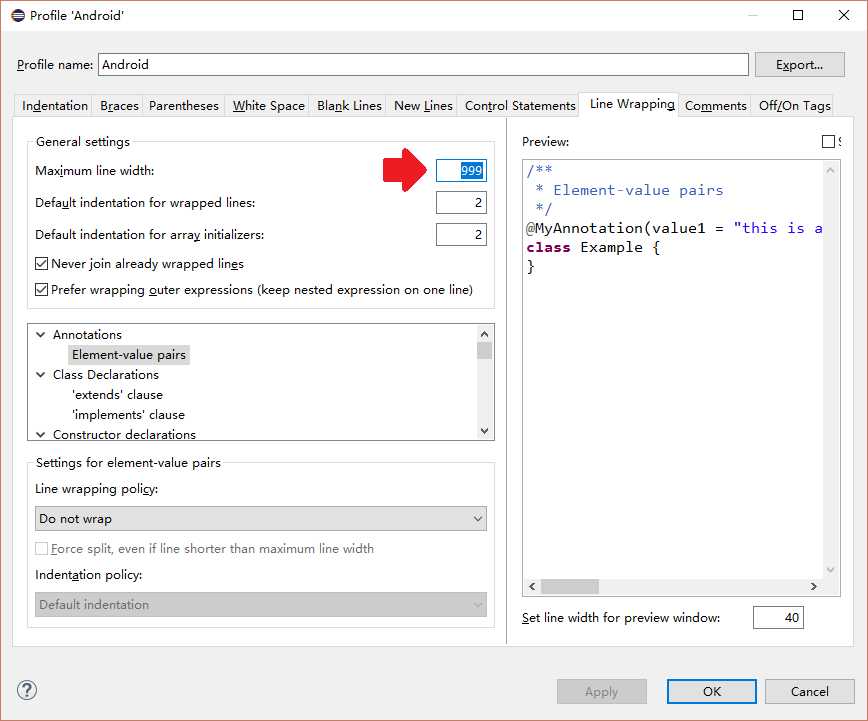Viewport: 868px width, 721px height.
Task: Click the preview vertical scroll-down arrow
Action: pyautogui.click(x=830, y=570)
